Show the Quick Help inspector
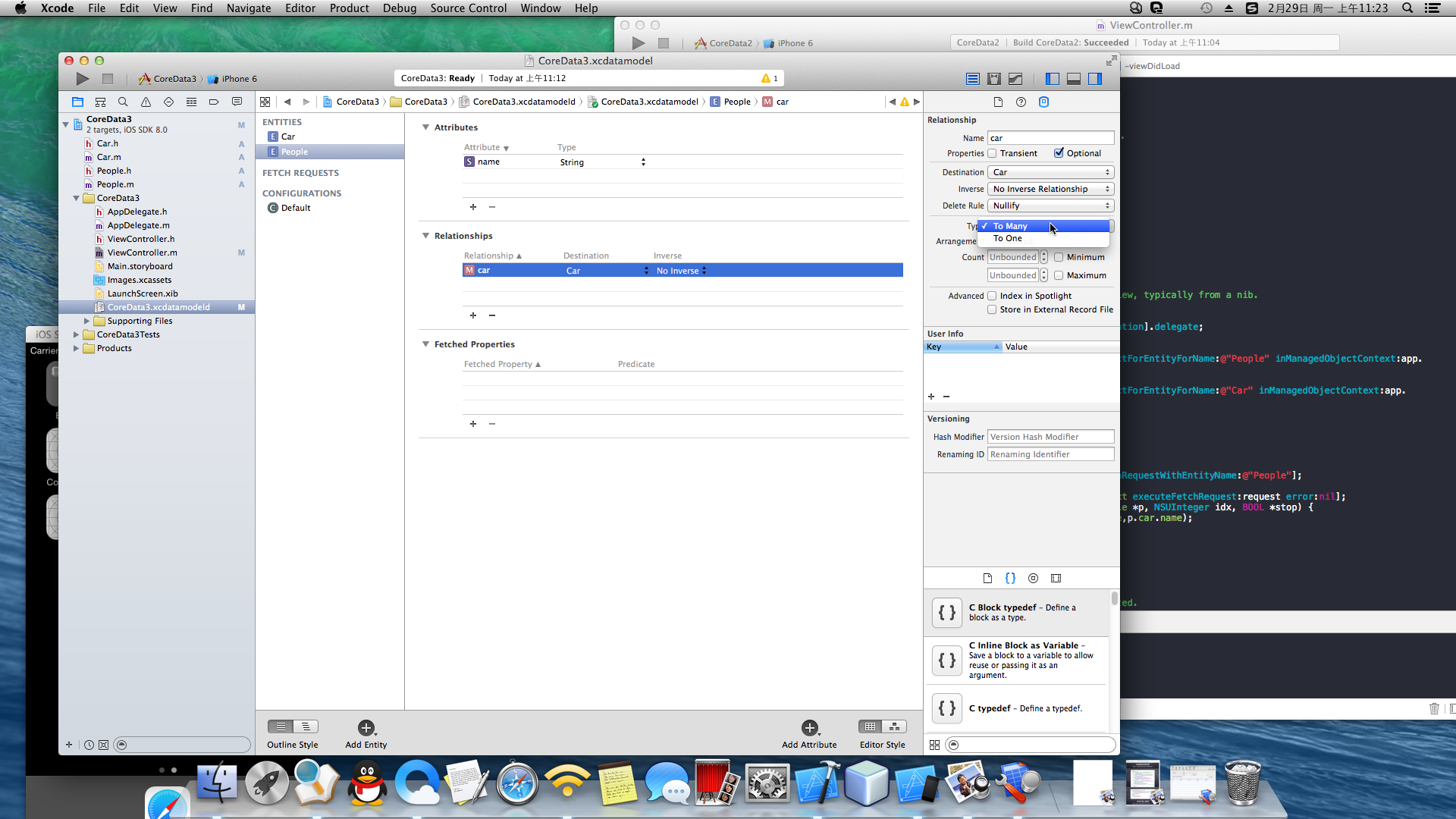The height and width of the screenshot is (819, 1456). [1021, 102]
